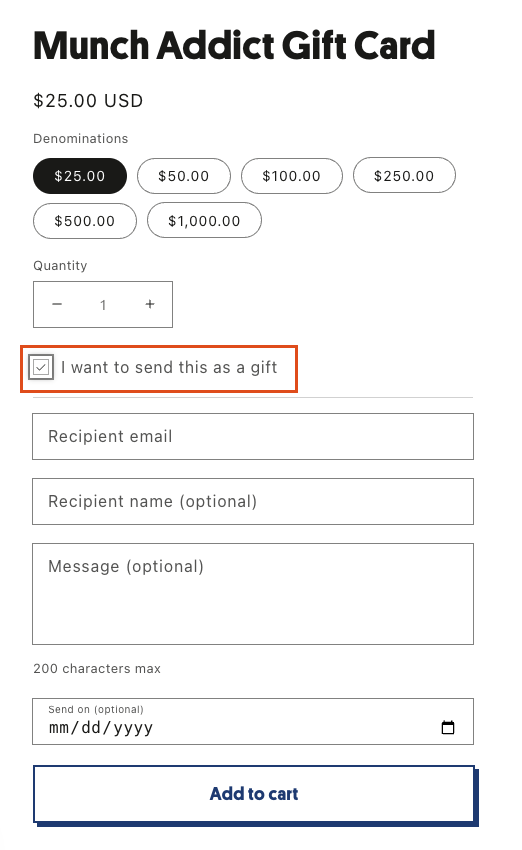Click into the Recipient name field

coord(253,501)
